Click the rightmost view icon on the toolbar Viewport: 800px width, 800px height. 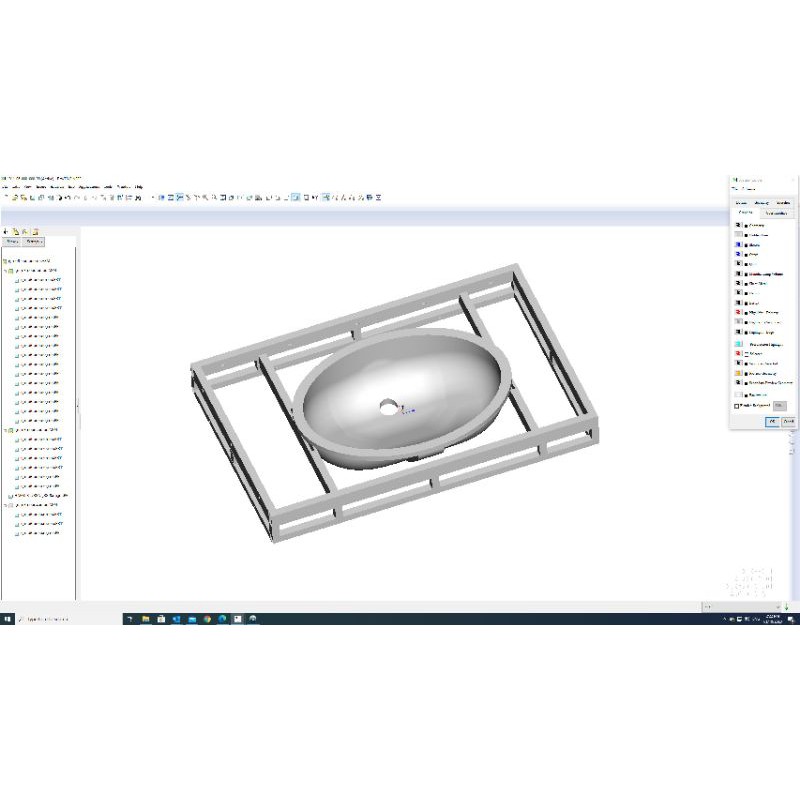coord(376,197)
